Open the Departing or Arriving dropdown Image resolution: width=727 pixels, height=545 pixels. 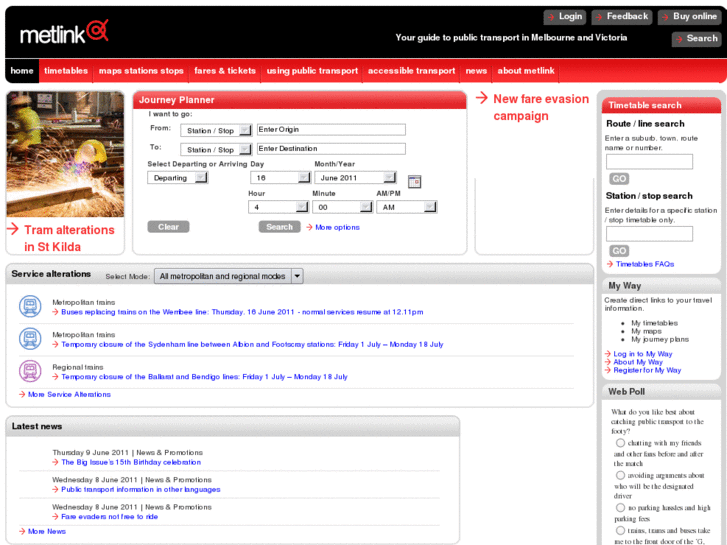[178, 178]
